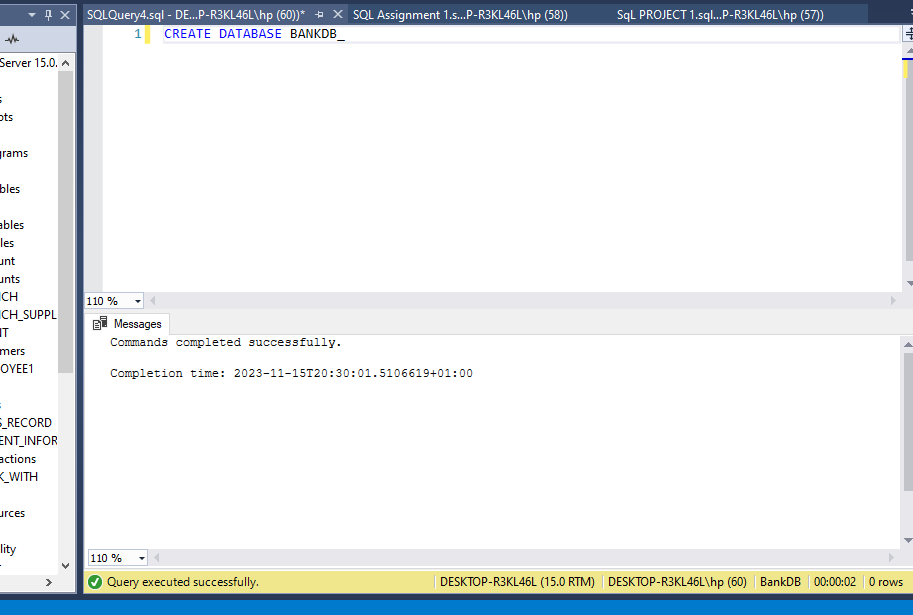913x615 pixels.
Task: Click the up-chevron atop the Object Explorer tree
Action: click(66, 61)
